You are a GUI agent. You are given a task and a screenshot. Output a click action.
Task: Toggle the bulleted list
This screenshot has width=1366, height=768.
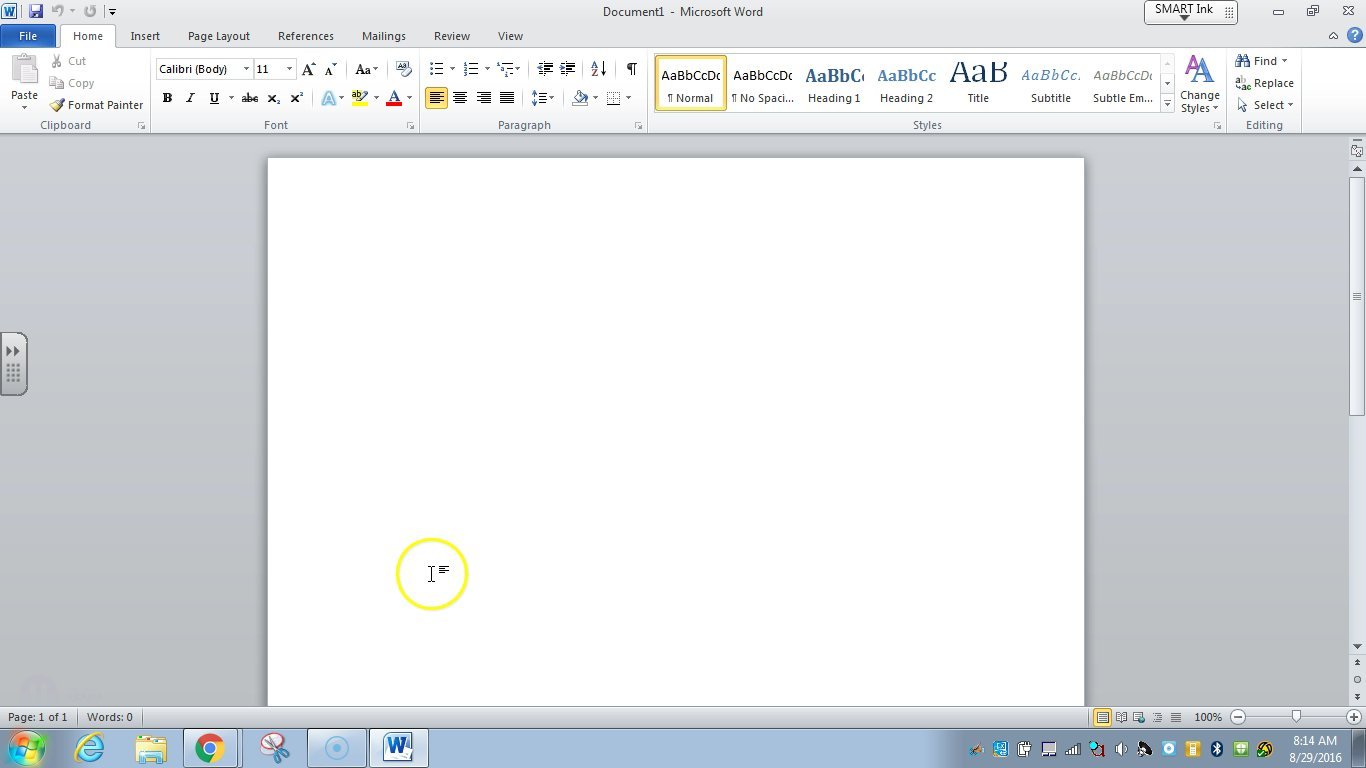click(x=436, y=69)
